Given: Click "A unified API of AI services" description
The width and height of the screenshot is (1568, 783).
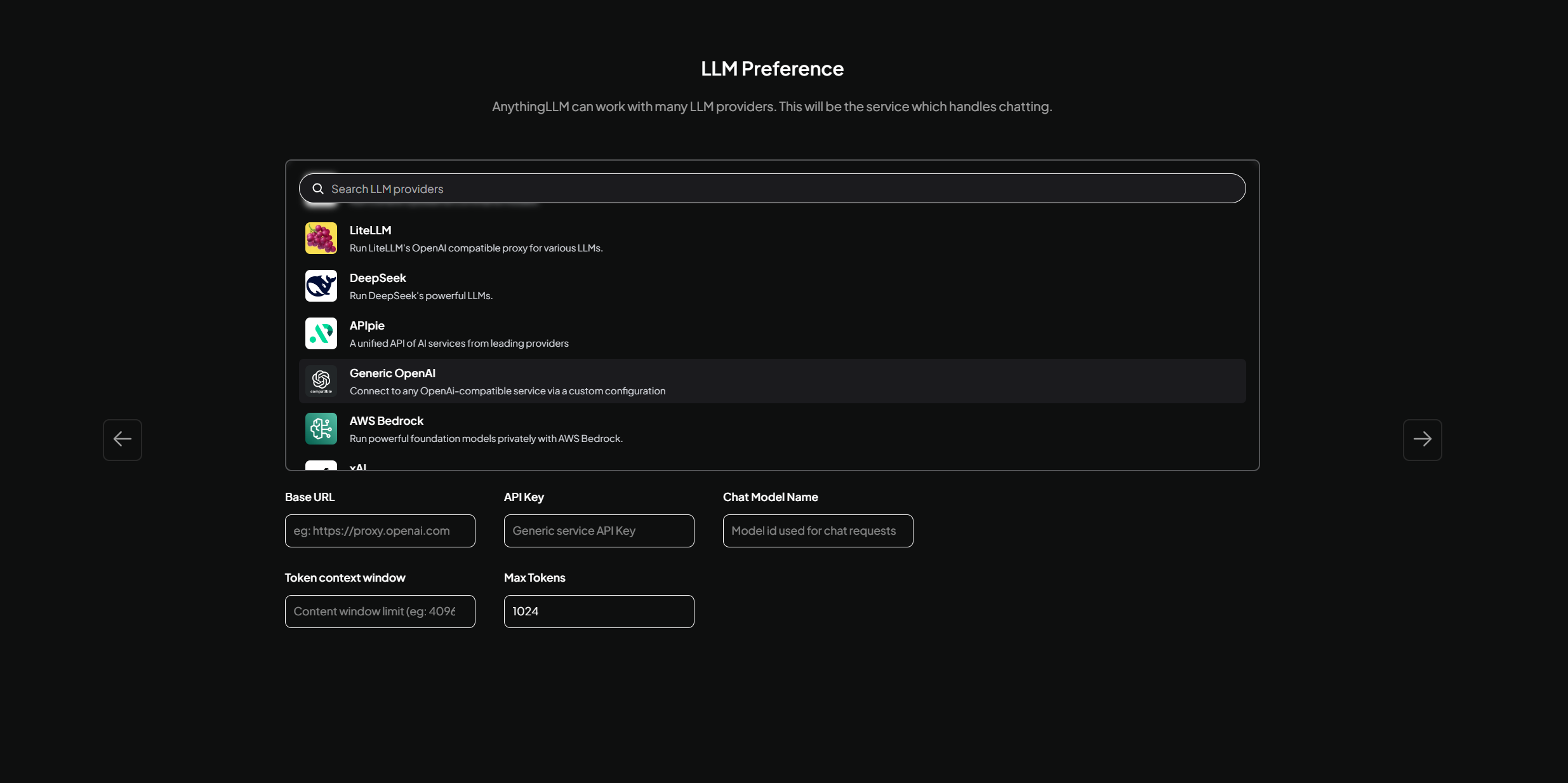Looking at the screenshot, I should pyautogui.click(x=459, y=344).
